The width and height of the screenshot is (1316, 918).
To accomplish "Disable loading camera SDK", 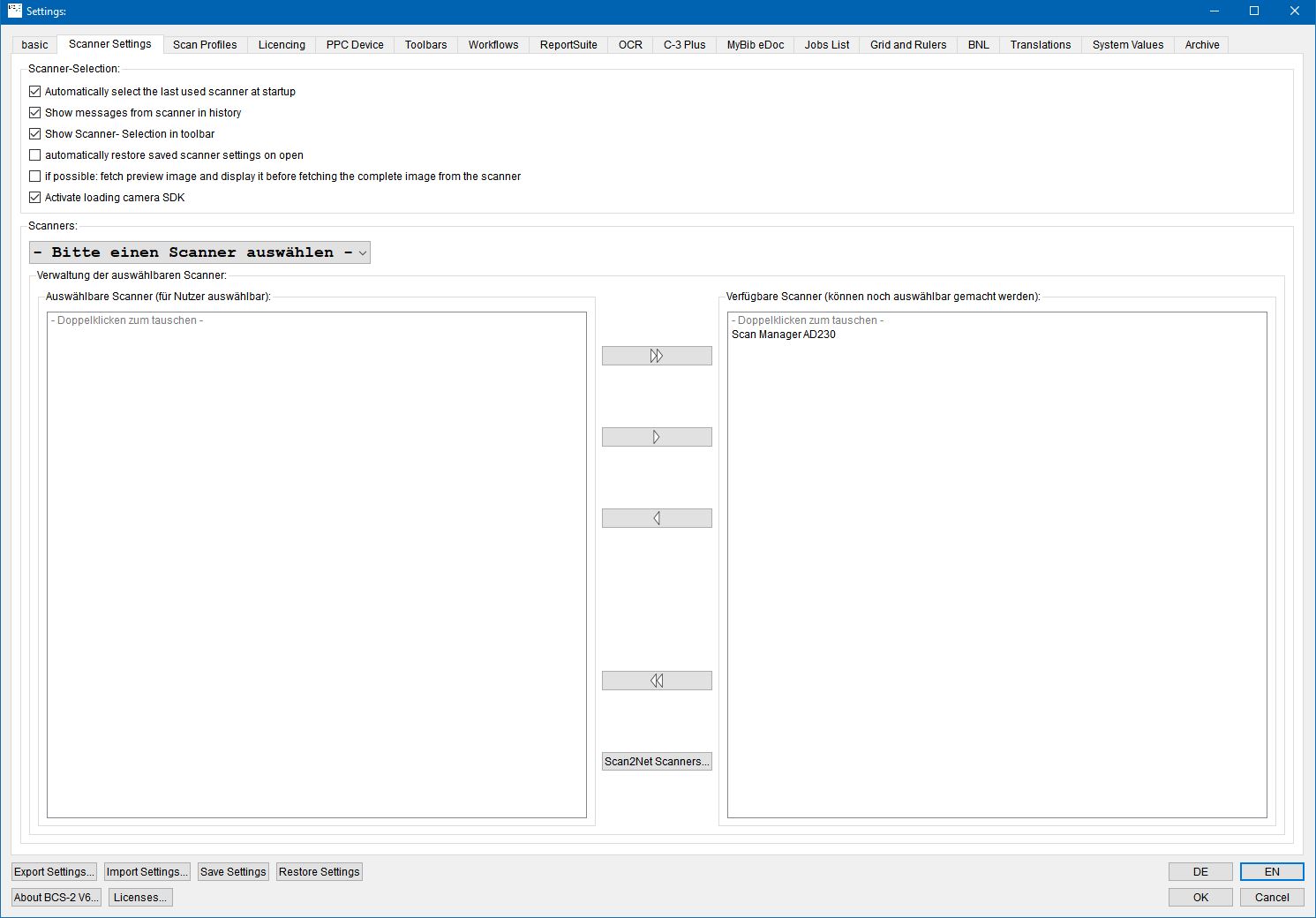I will click(34, 197).
